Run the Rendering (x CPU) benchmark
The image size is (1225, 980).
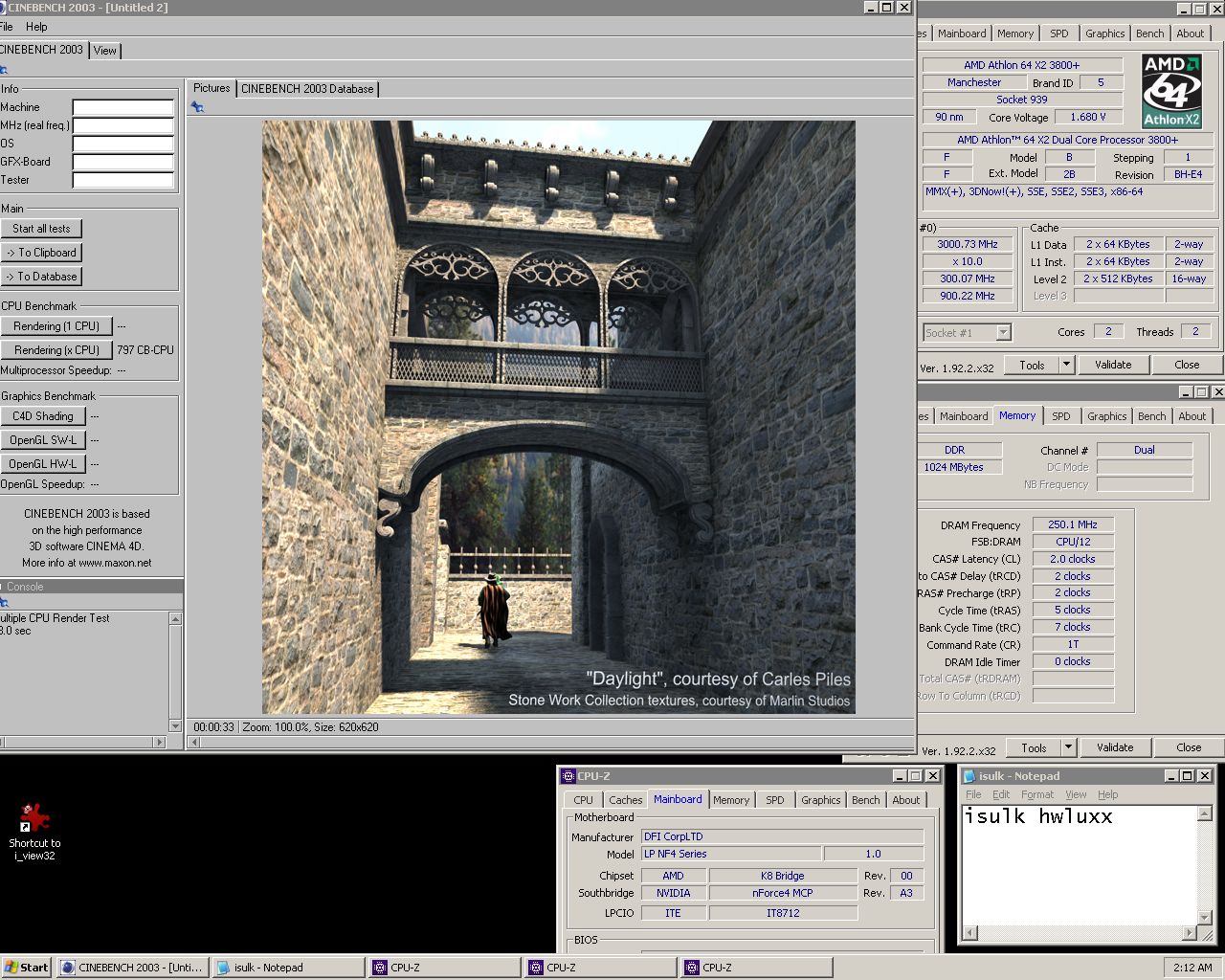[56, 350]
